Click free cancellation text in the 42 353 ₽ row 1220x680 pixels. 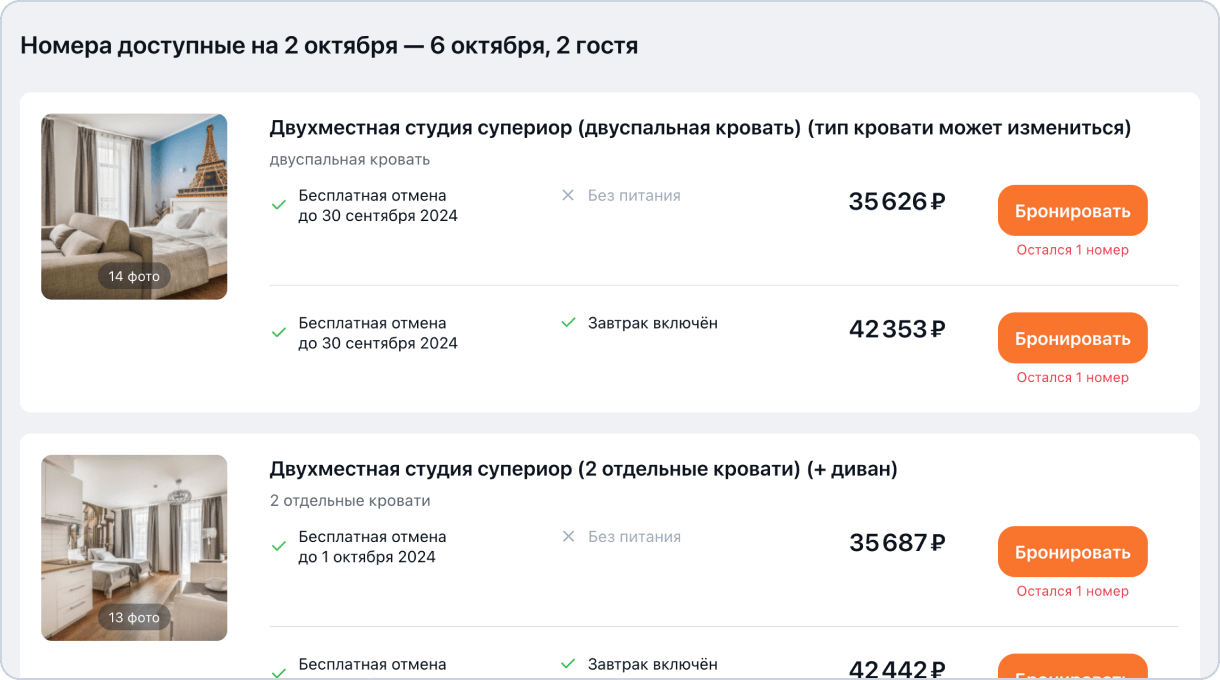pyautogui.click(x=378, y=333)
